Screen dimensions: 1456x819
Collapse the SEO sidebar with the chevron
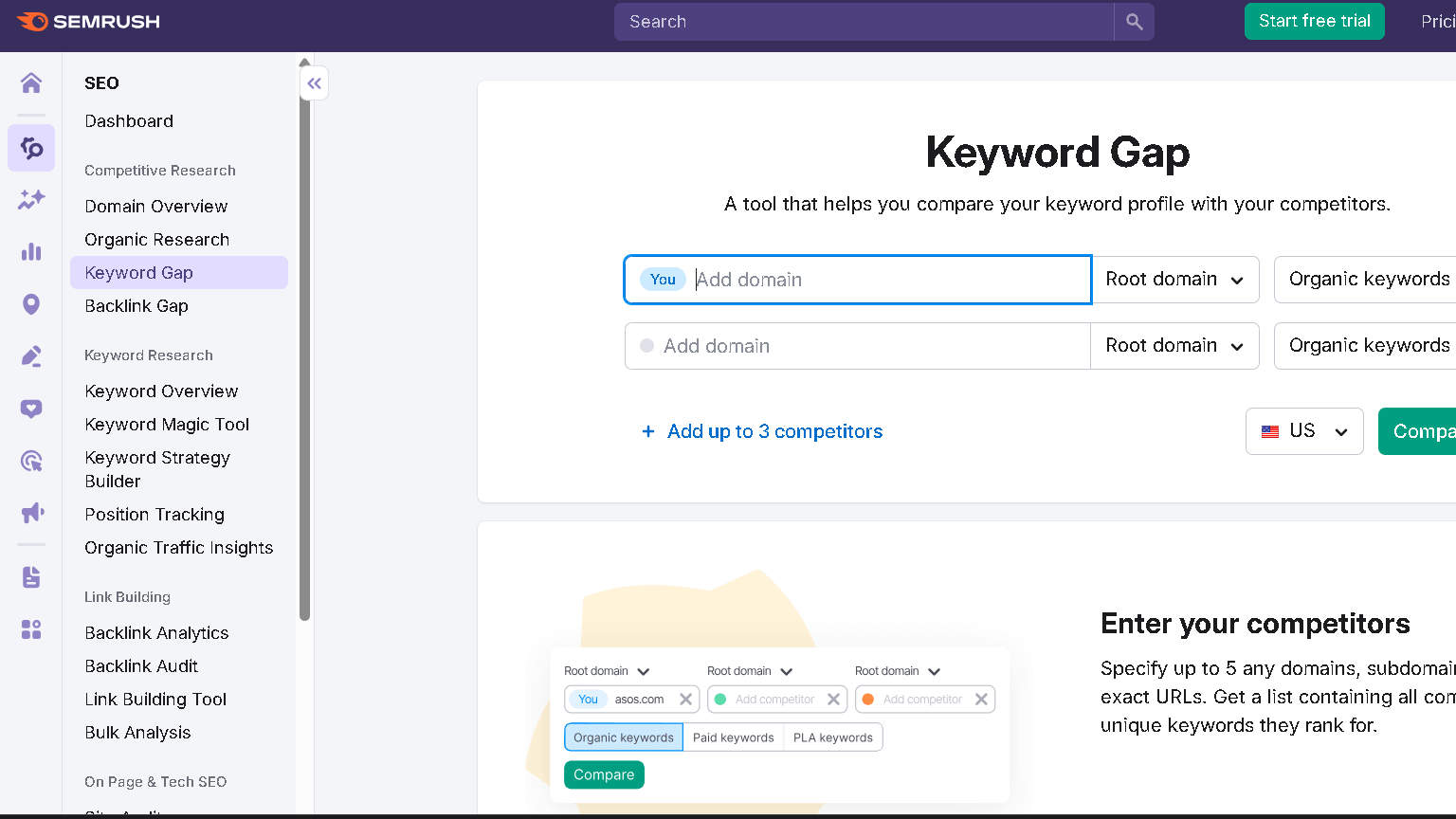(314, 83)
